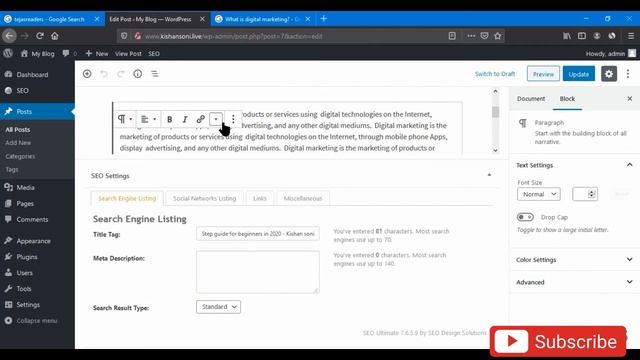This screenshot has height=360, width=640.
Task: Toggle italic formatting on the block
Action: click(x=185, y=119)
